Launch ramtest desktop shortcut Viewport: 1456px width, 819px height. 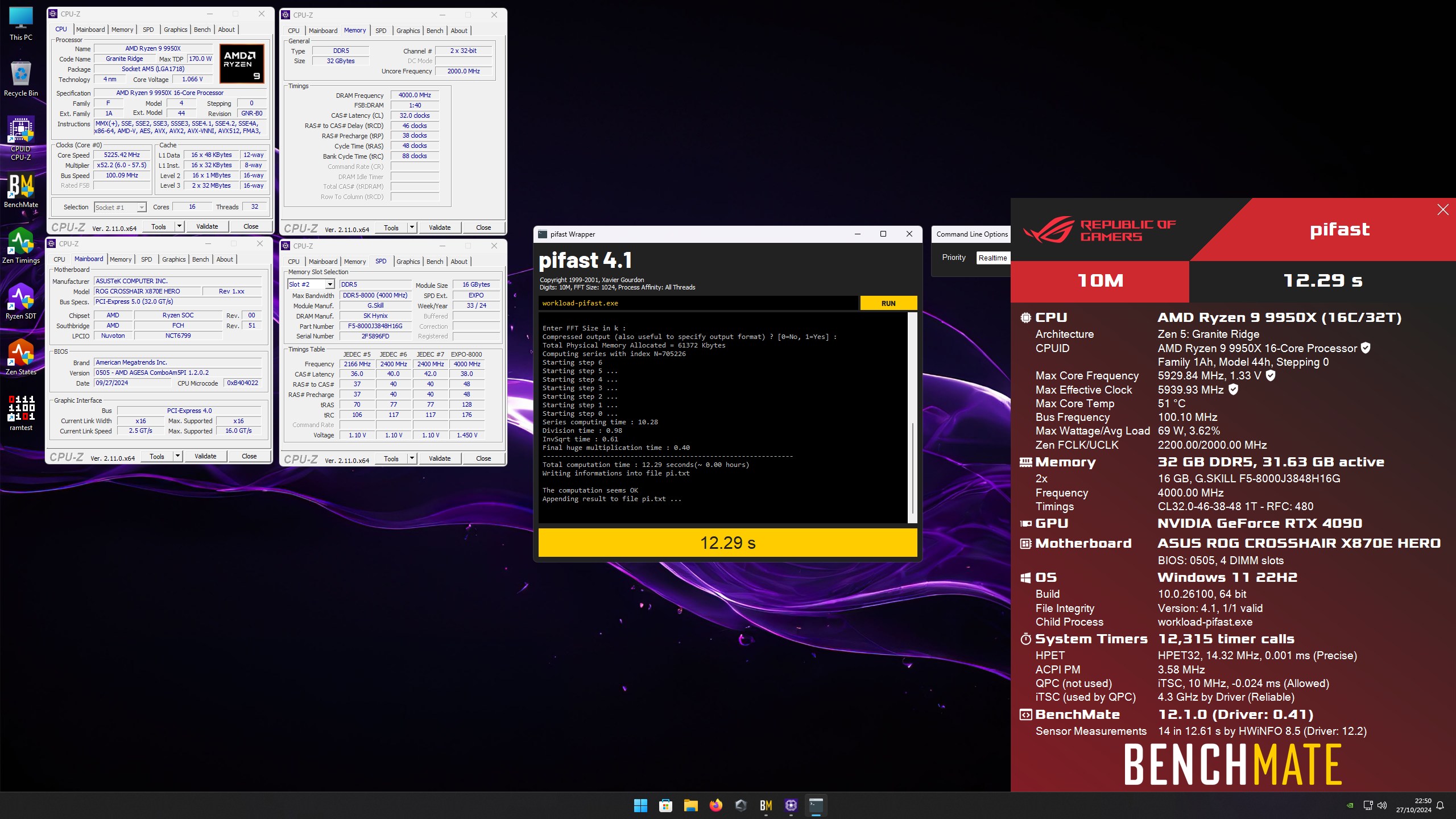click(21, 413)
